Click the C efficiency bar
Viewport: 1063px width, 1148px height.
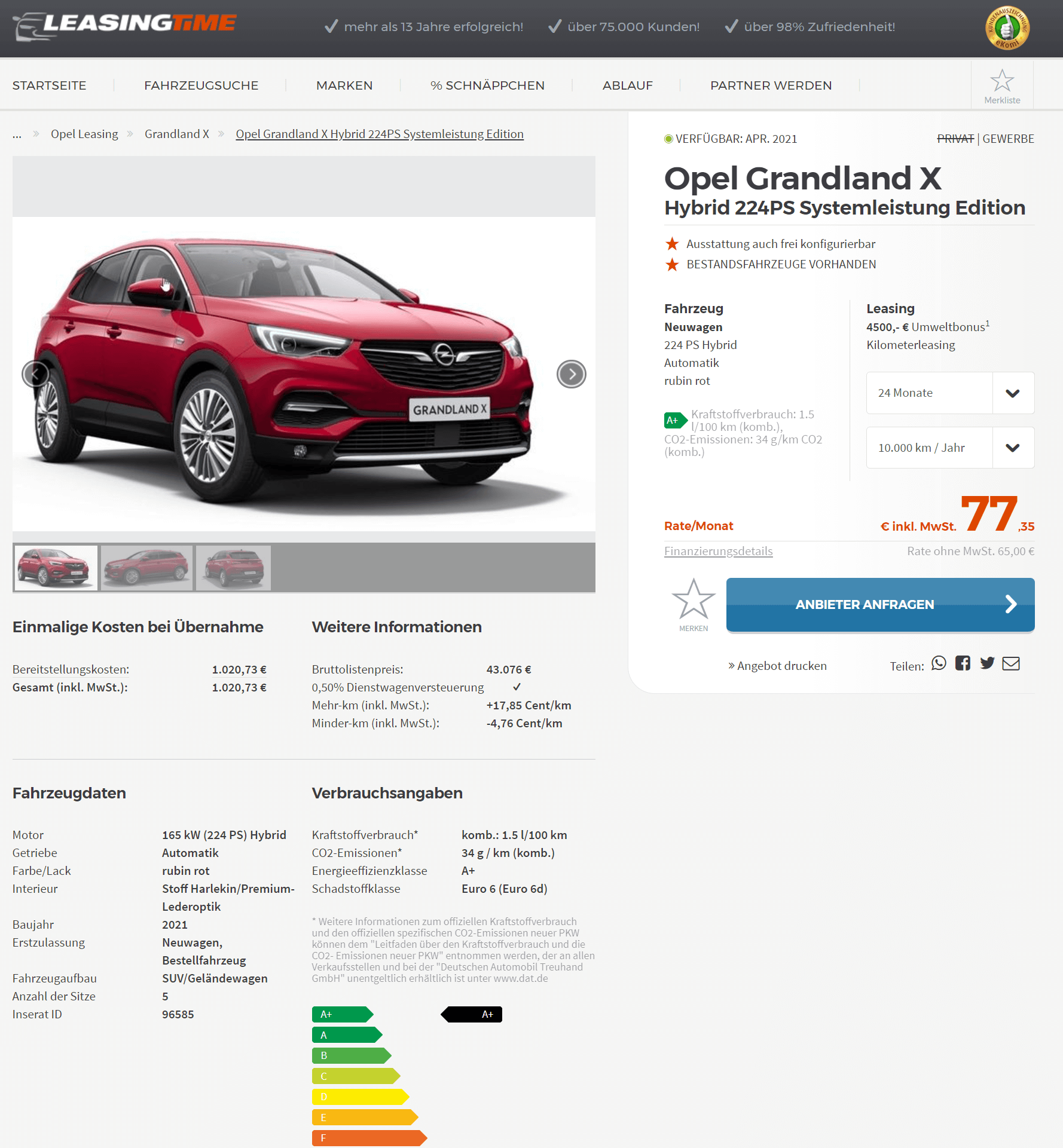(x=356, y=1076)
